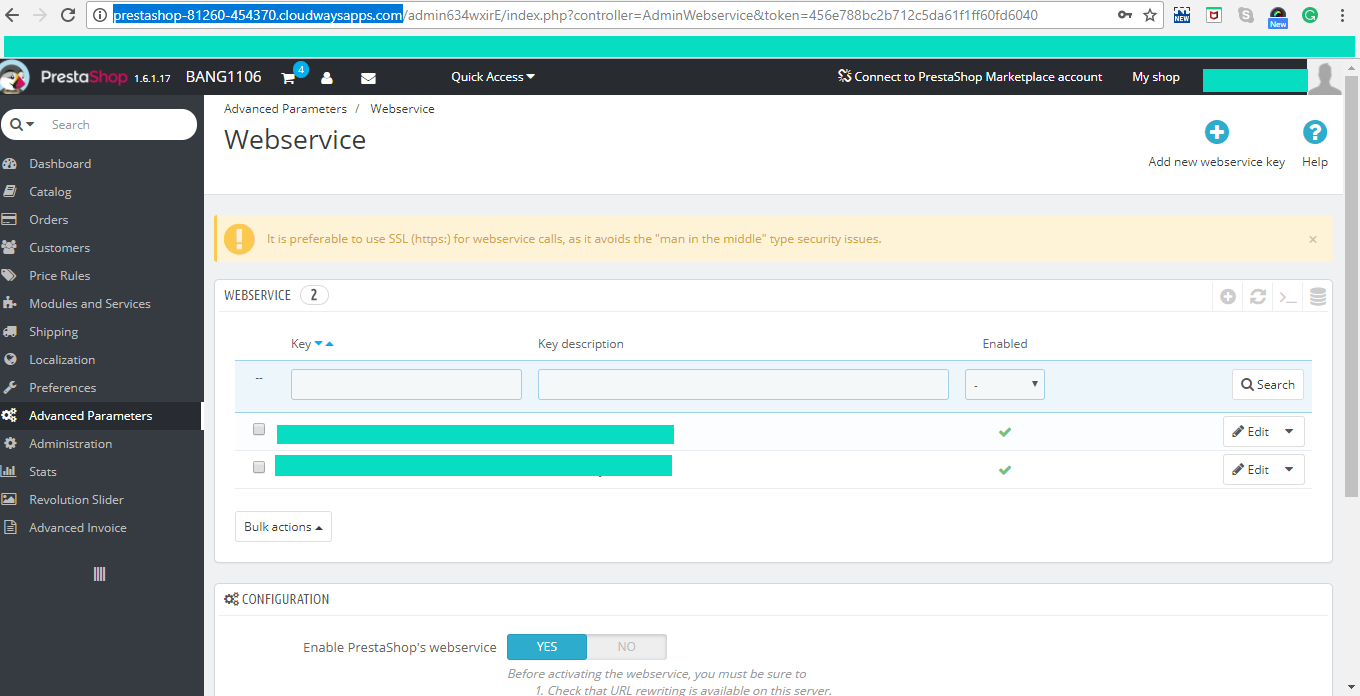This screenshot has height=696, width=1360.
Task: Click the Search filter button
Action: click(1267, 385)
